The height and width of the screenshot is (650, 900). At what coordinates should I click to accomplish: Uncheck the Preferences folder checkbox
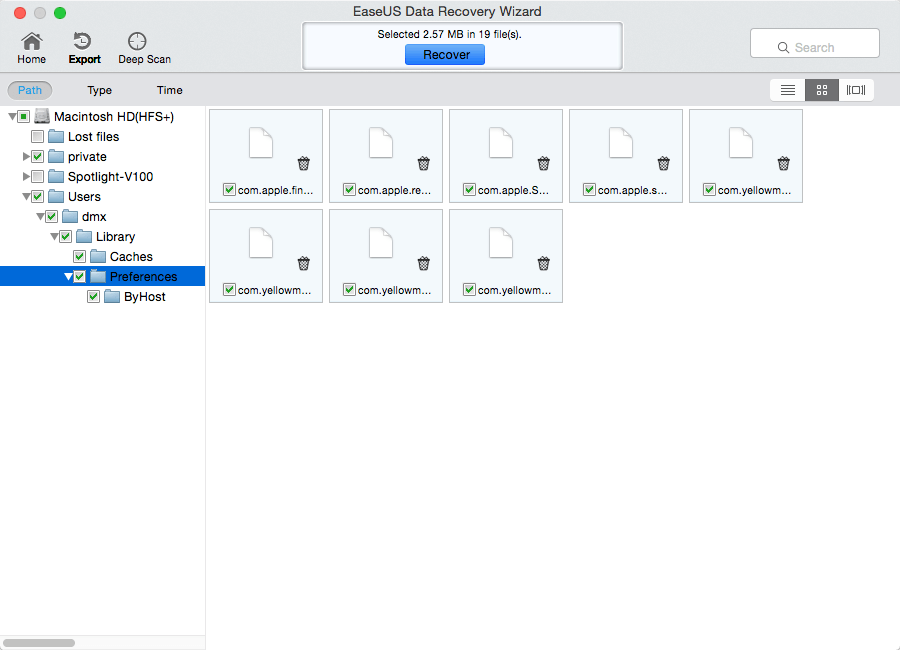(80, 277)
